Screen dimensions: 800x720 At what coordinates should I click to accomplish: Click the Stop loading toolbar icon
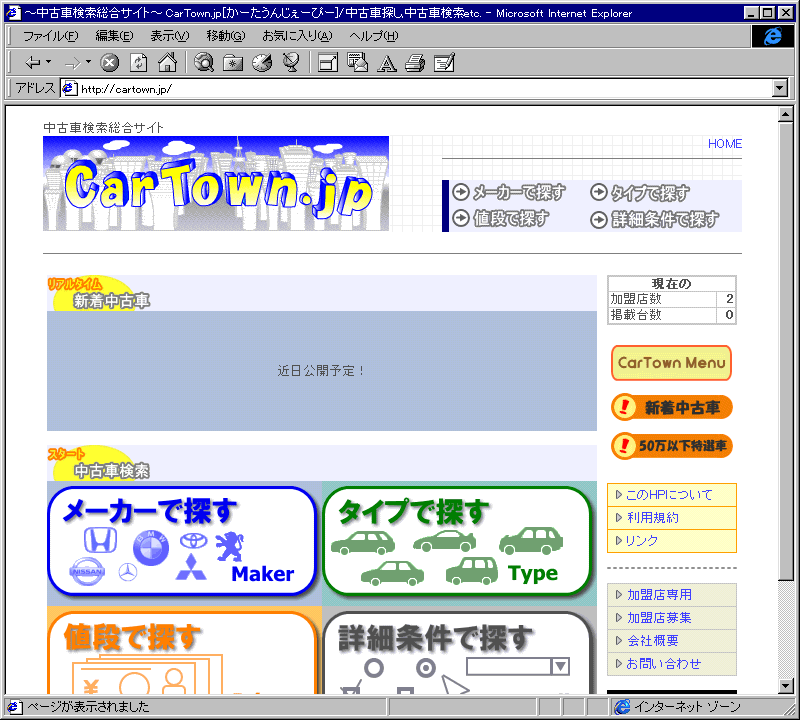[109, 63]
